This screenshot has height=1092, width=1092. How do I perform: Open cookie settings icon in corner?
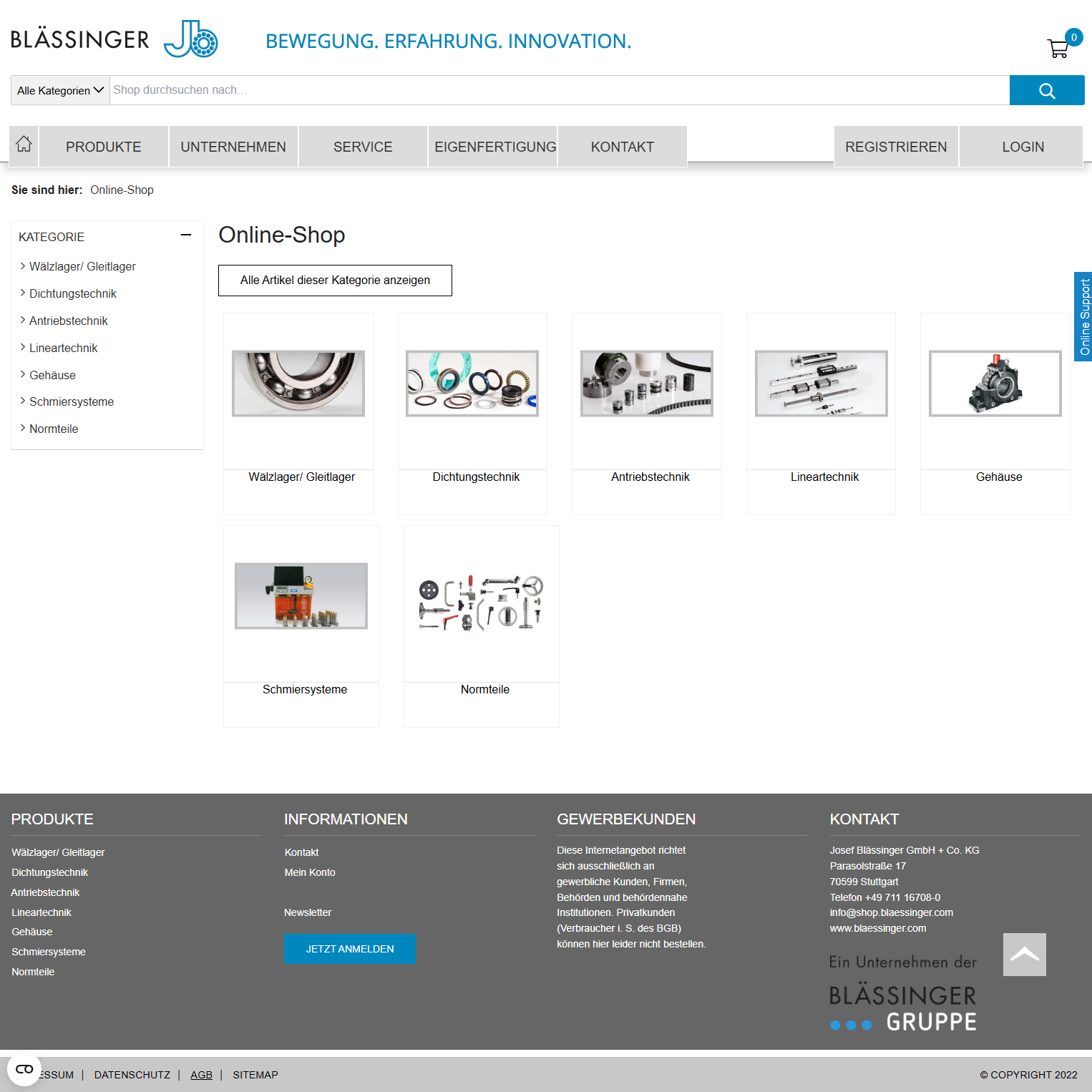coord(24,1069)
